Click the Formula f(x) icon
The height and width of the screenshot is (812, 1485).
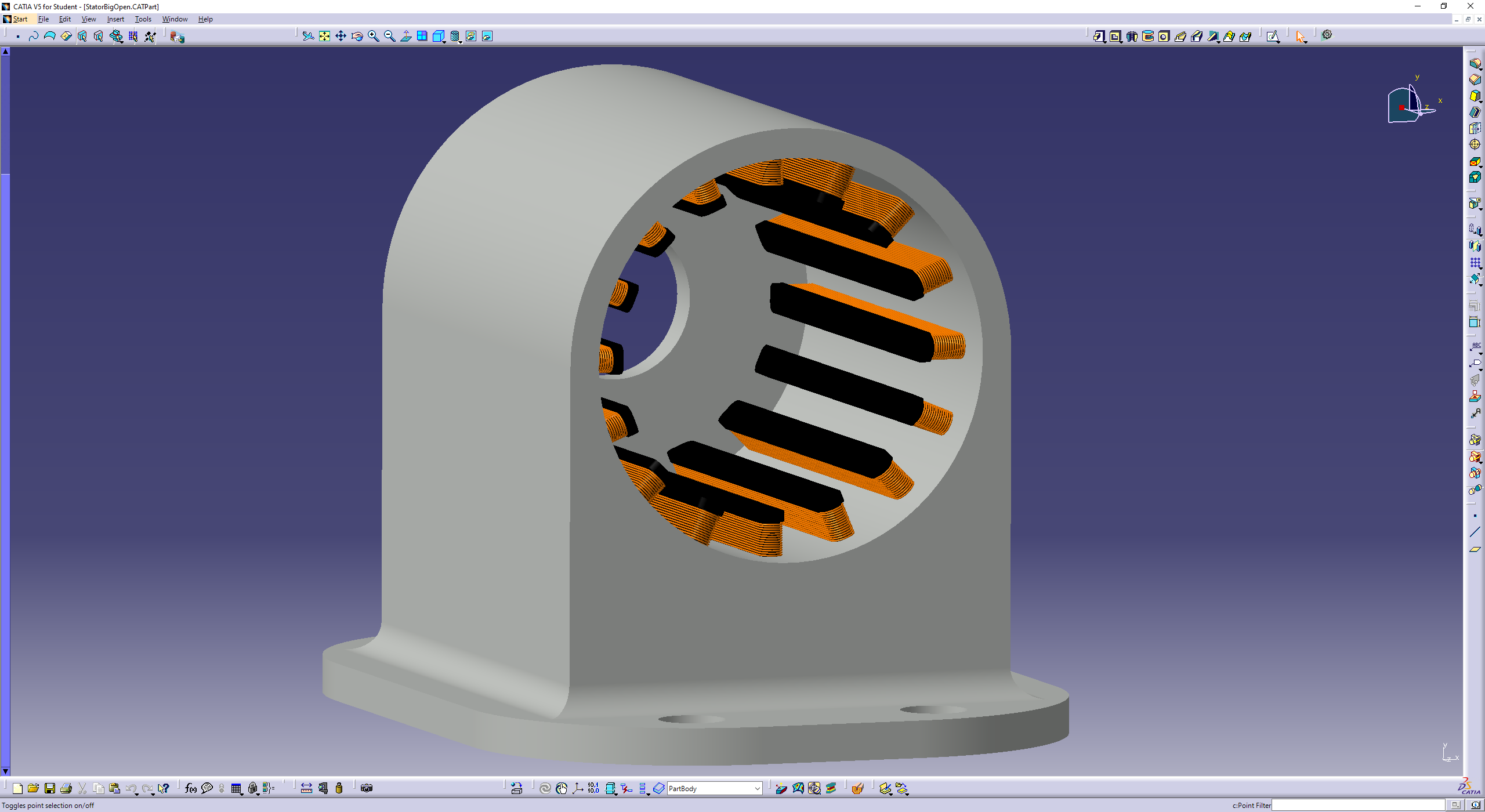tap(190, 788)
